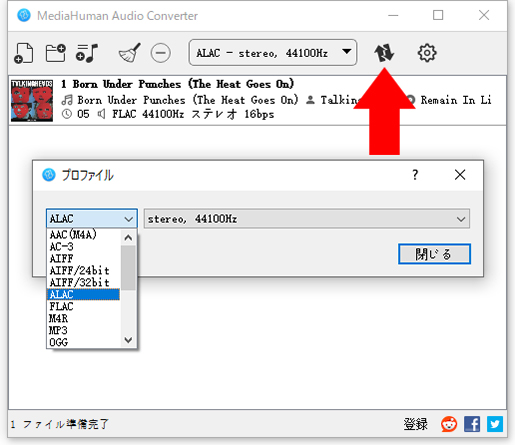Pick FLAC from the format list

point(83,307)
